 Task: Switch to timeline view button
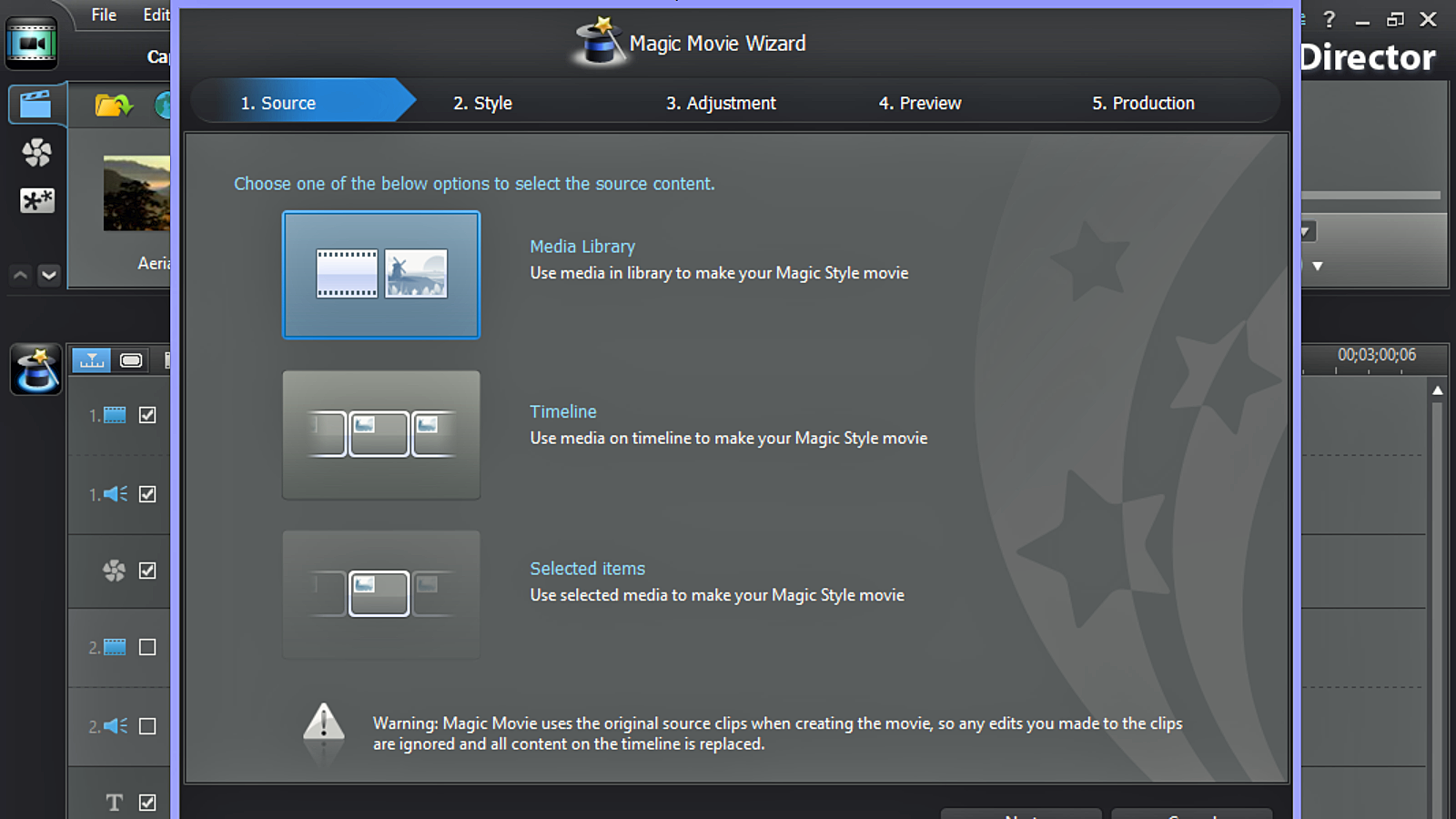pos(91,360)
